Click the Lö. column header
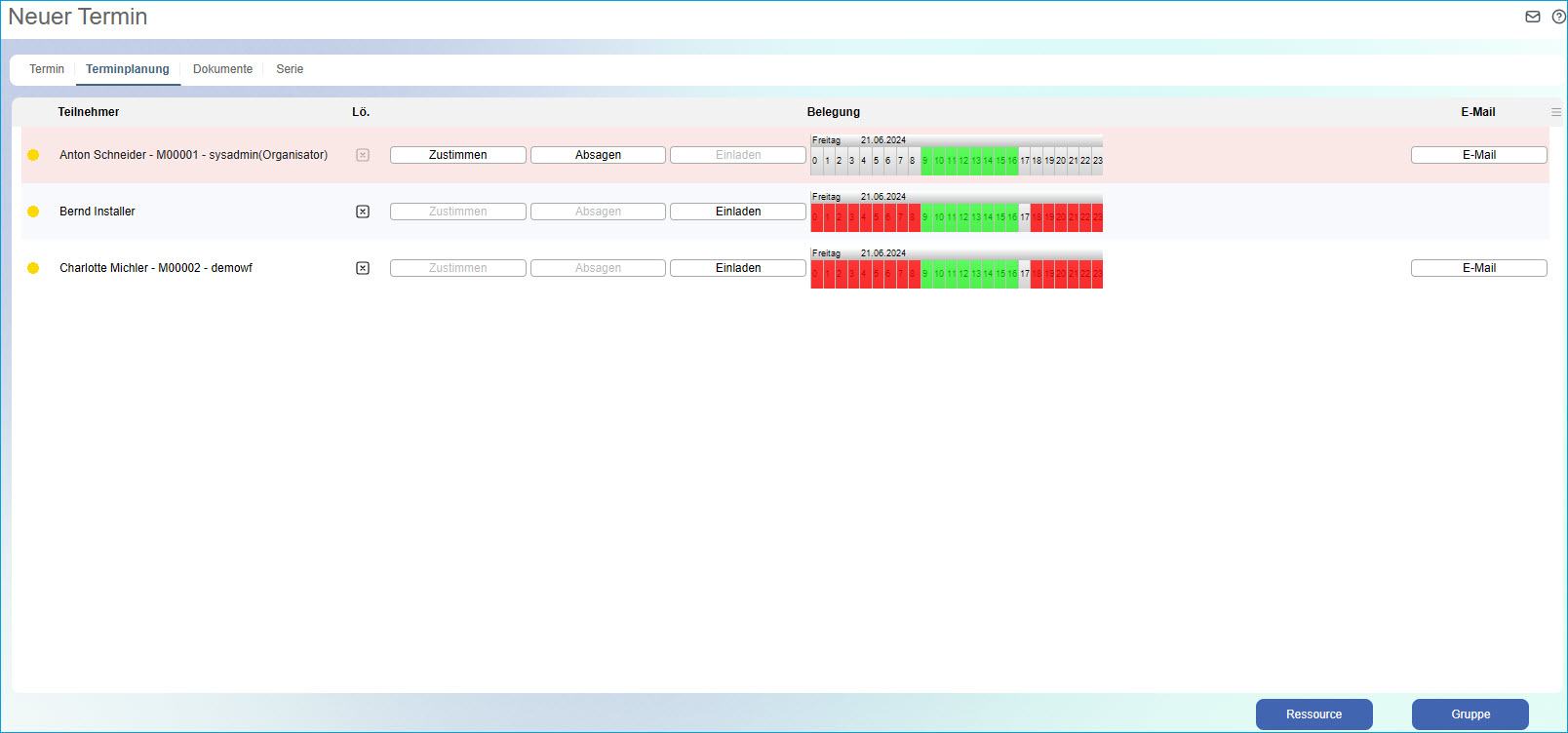Viewport: 1568px width, 733px height. tap(361, 112)
